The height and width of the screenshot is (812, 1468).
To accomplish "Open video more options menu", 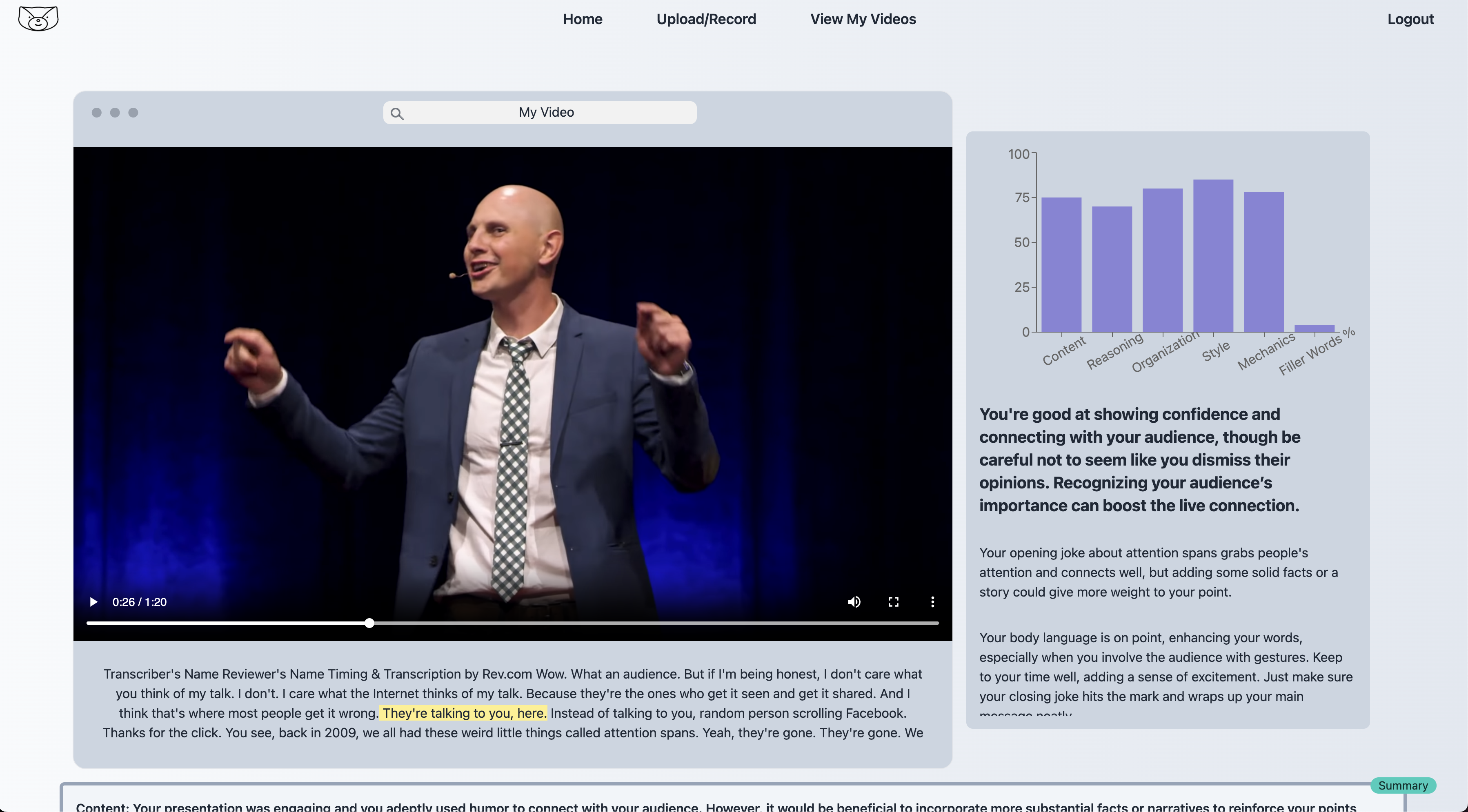I will (x=932, y=602).
